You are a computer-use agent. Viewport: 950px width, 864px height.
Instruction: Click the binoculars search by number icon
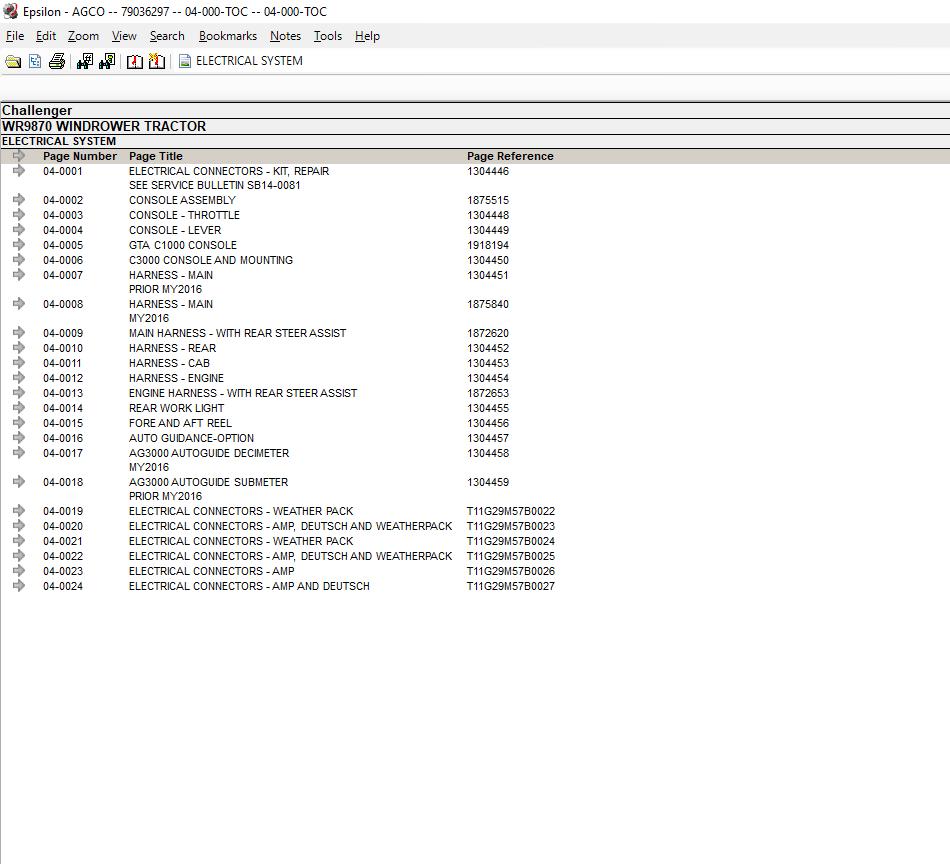pyautogui.click(x=85, y=61)
